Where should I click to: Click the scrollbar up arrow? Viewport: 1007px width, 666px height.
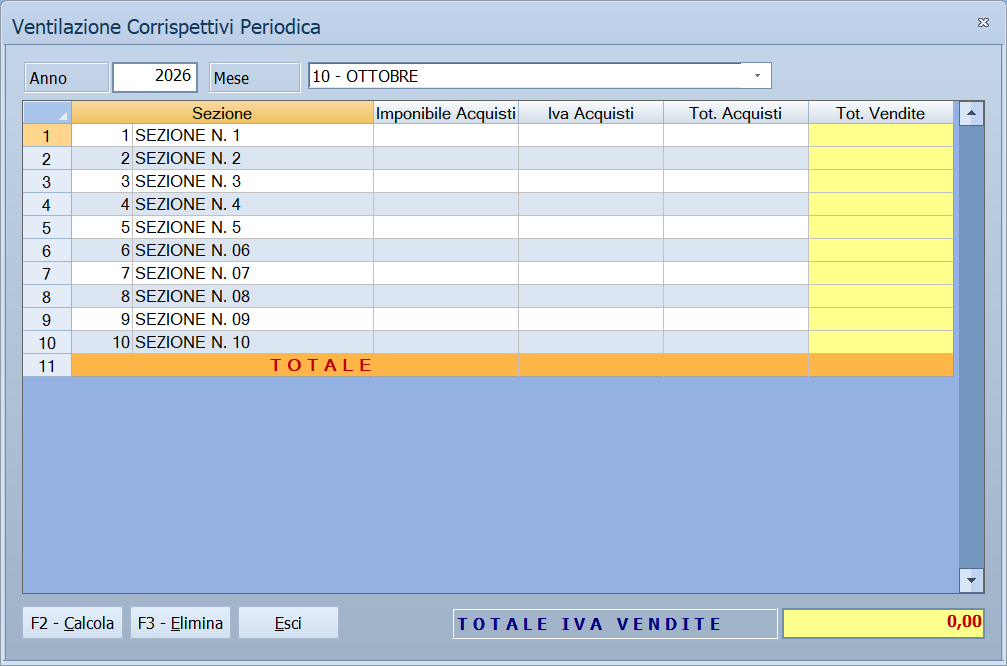pyautogui.click(x=971, y=114)
